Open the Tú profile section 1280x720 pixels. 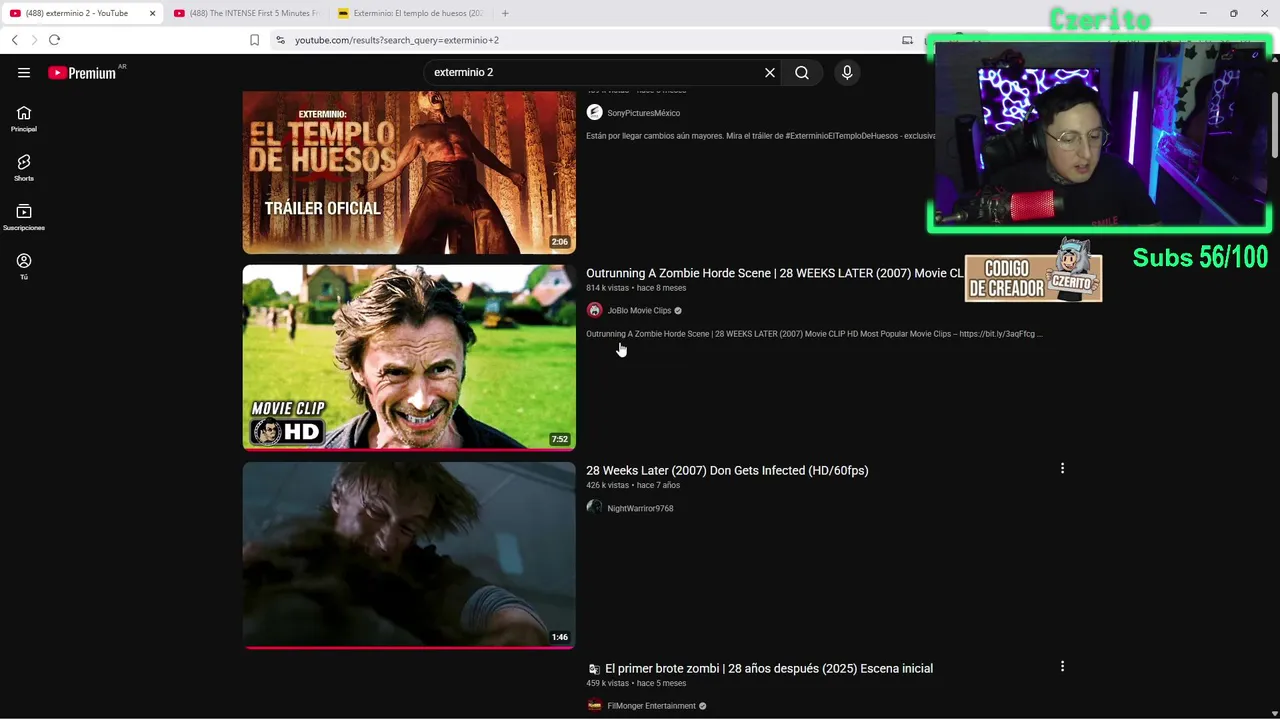(24, 266)
